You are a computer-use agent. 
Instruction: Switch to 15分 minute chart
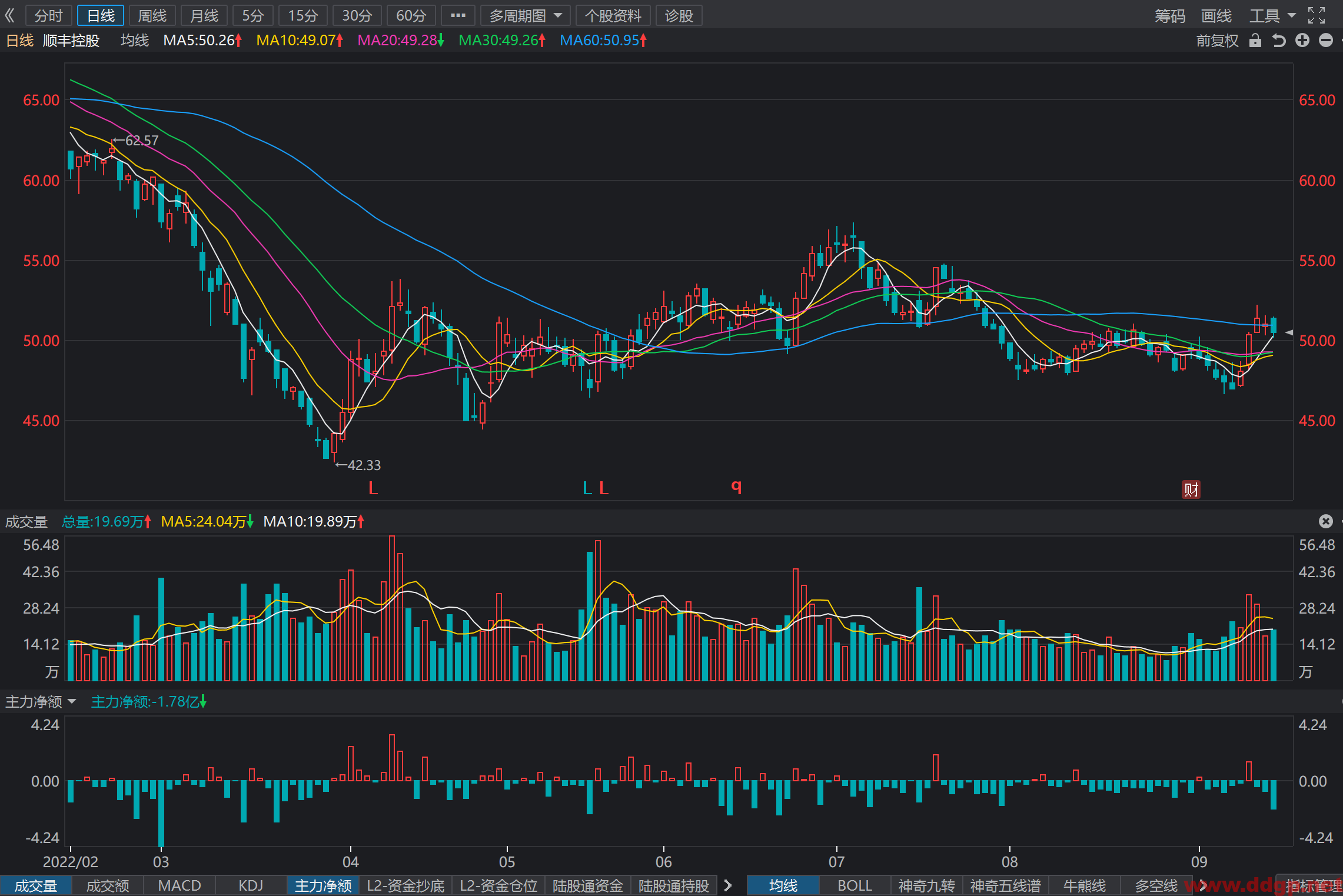coord(303,15)
